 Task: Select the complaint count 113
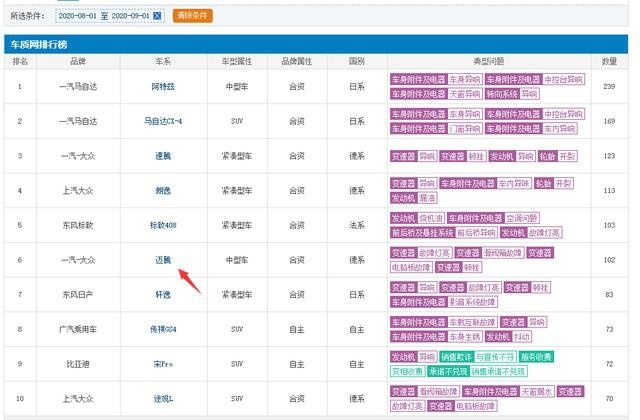point(609,191)
